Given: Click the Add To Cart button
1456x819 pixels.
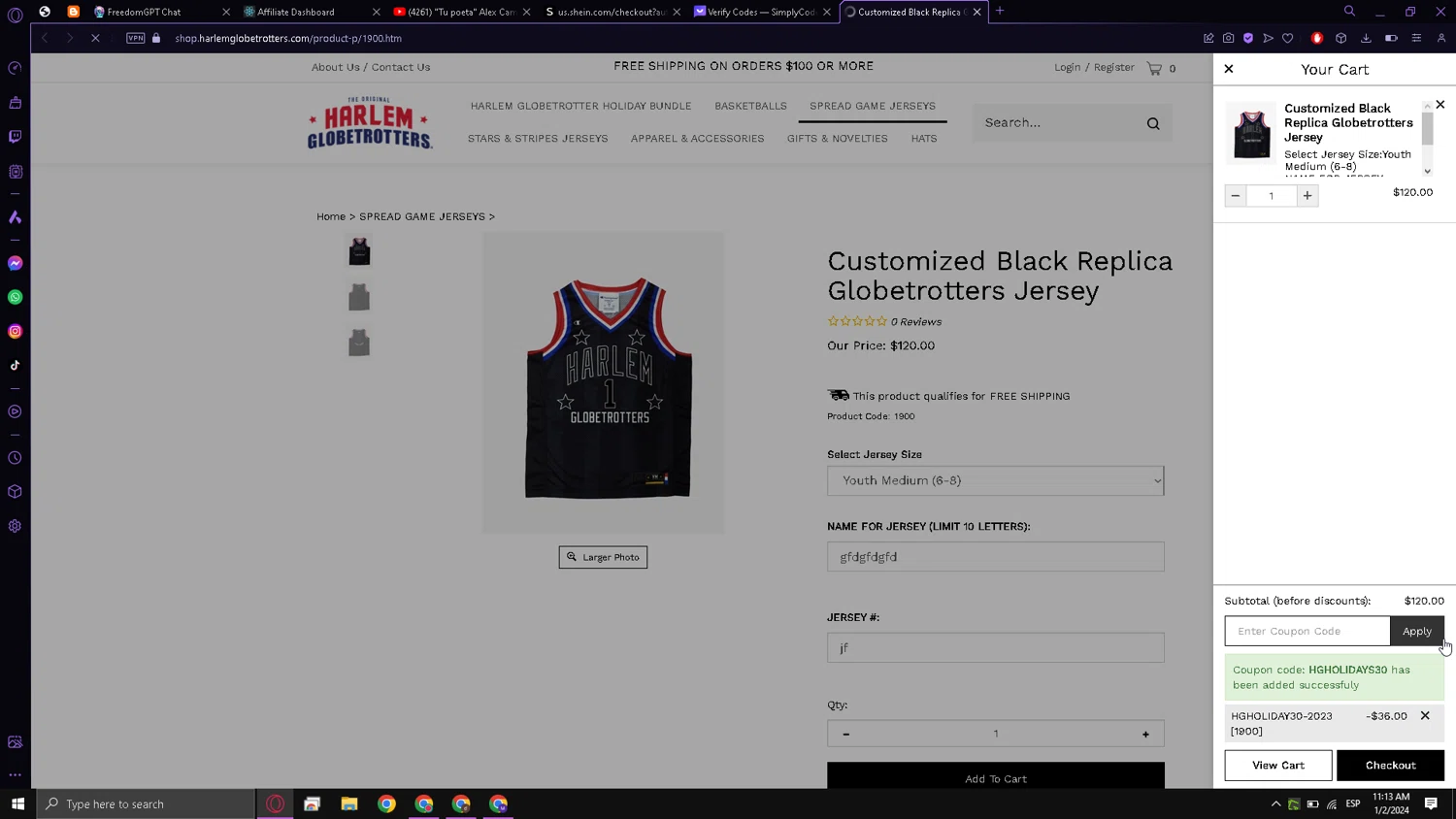Looking at the screenshot, I should (x=995, y=776).
